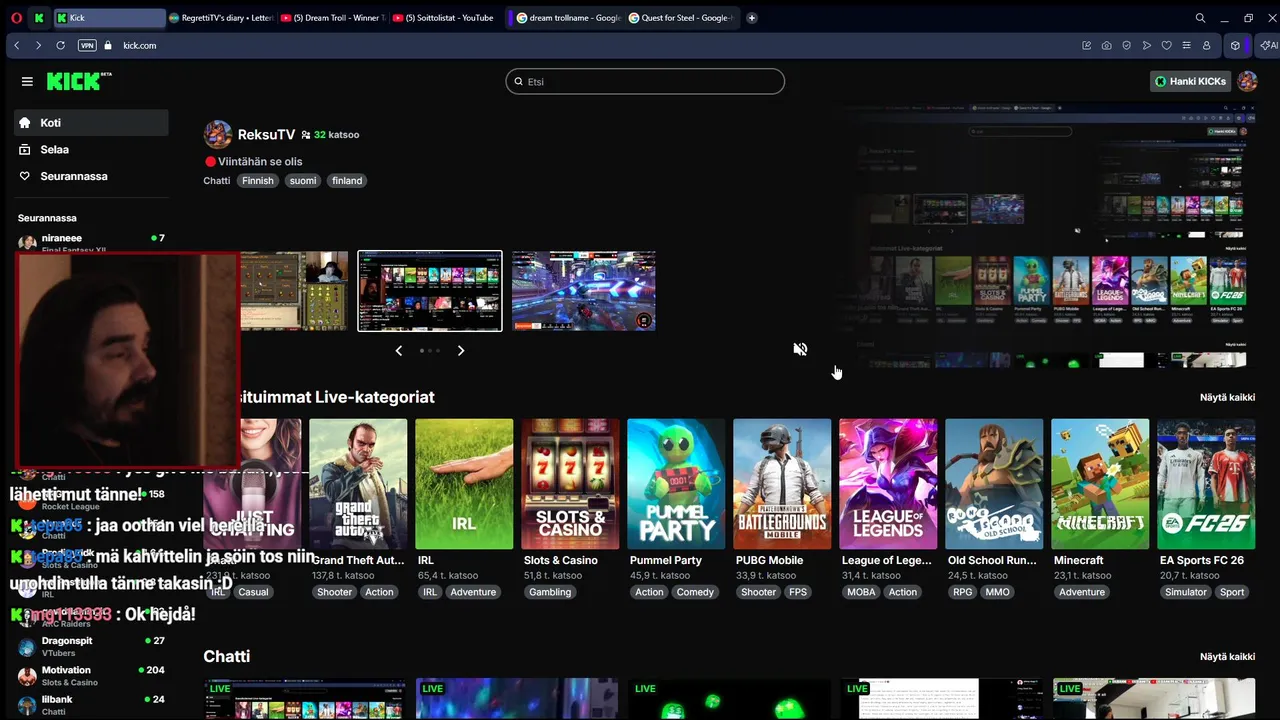This screenshot has width=1280, height=720.
Task: Switch to Quest for Steel Google tab
Action: [680, 18]
